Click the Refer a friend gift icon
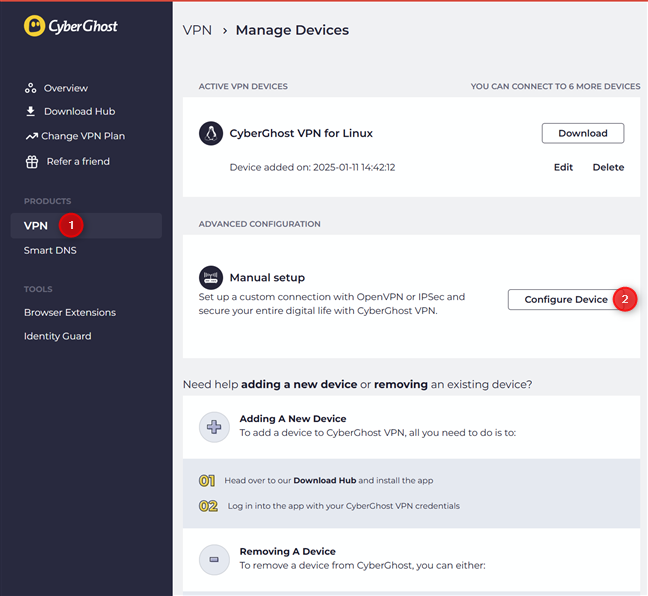The height and width of the screenshot is (596, 648). pyautogui.click(x=32, y=162)
